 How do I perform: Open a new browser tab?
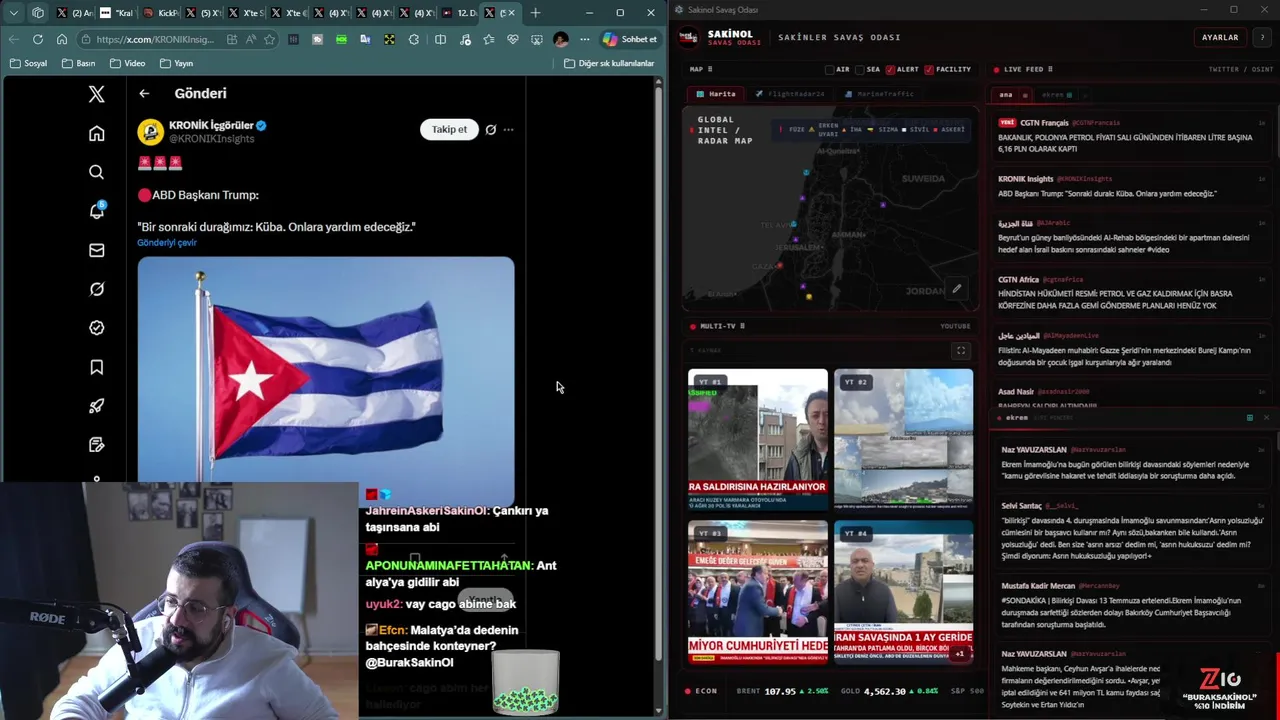536,13
